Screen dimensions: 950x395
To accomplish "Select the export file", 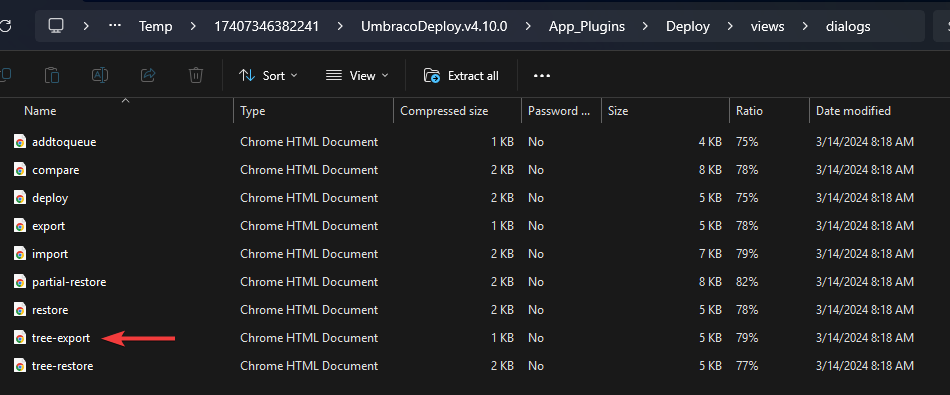I will pyautogui.click(x=48, y=226).
